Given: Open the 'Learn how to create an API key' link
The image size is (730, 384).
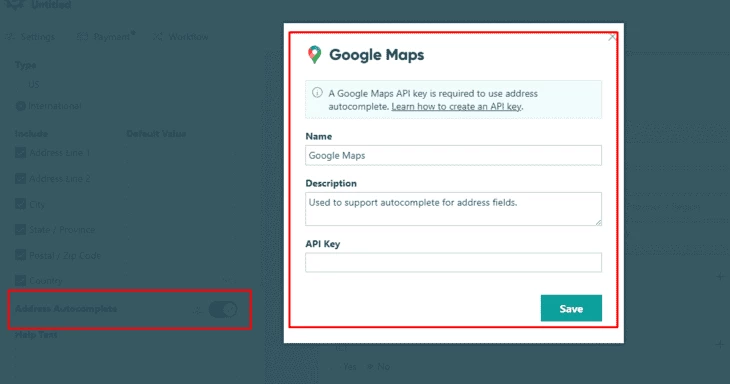Looking at the screenshot, I should click(456, 107).
